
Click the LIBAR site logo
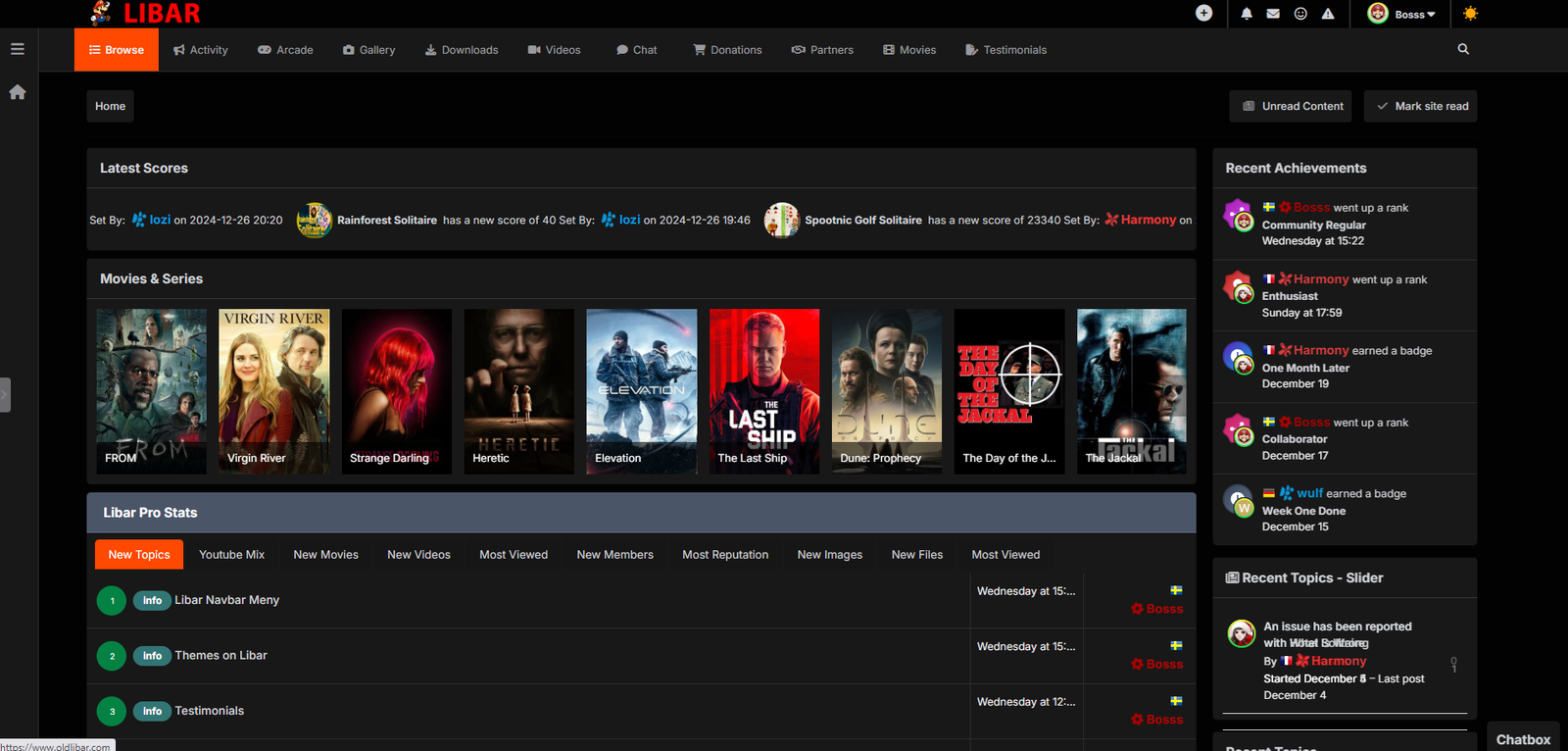tap(145, 14)
